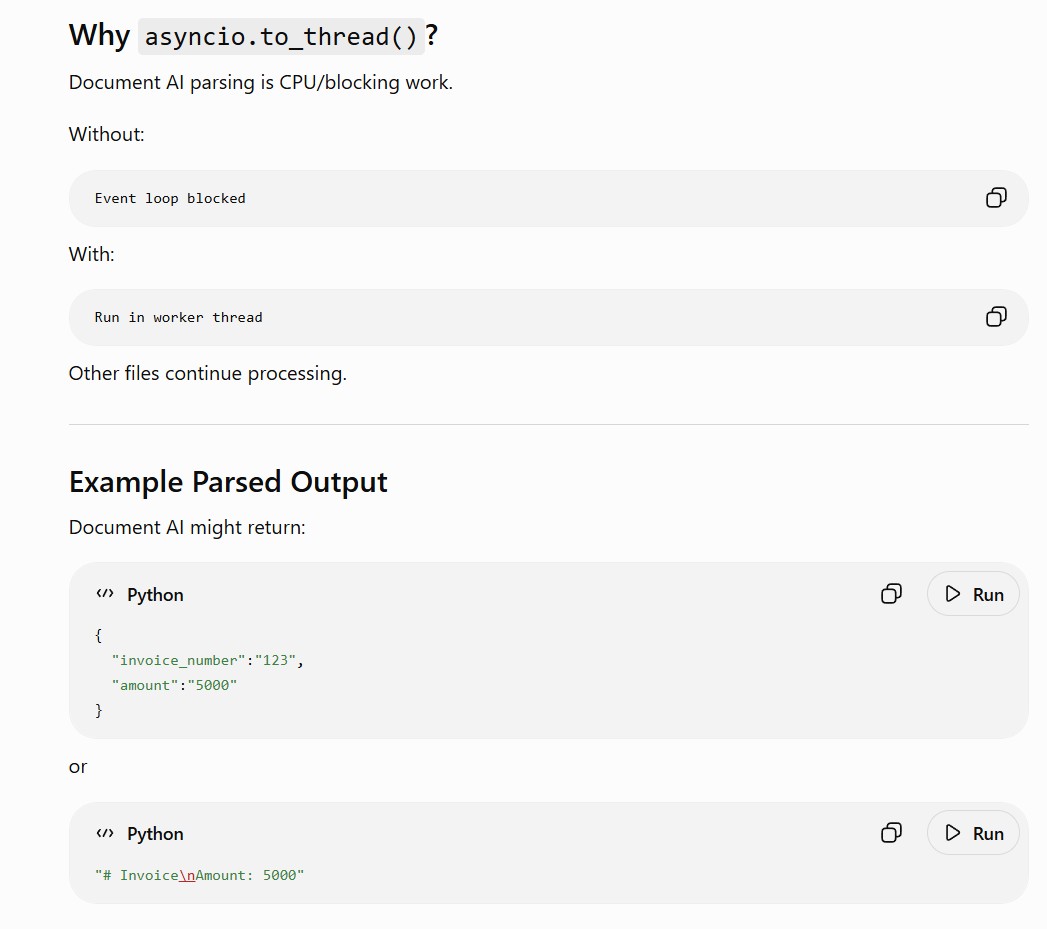Screen dimensions: 1047x929
Task: Click the "Example Parsed Output" heading
Action: coord(228,482)
